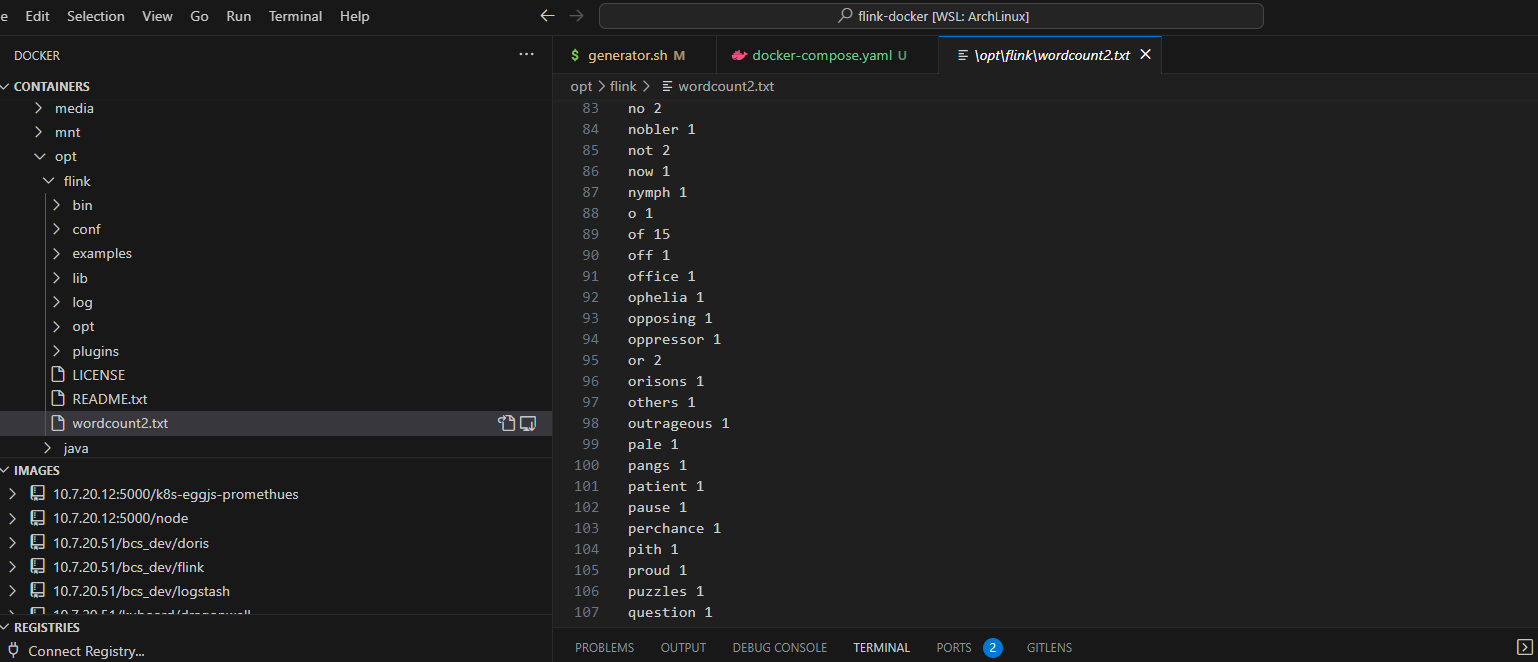This screenshot has height=662, width=1538.
Task: Click the shell icon on generator.sh tab
Action: click(574, 55)
